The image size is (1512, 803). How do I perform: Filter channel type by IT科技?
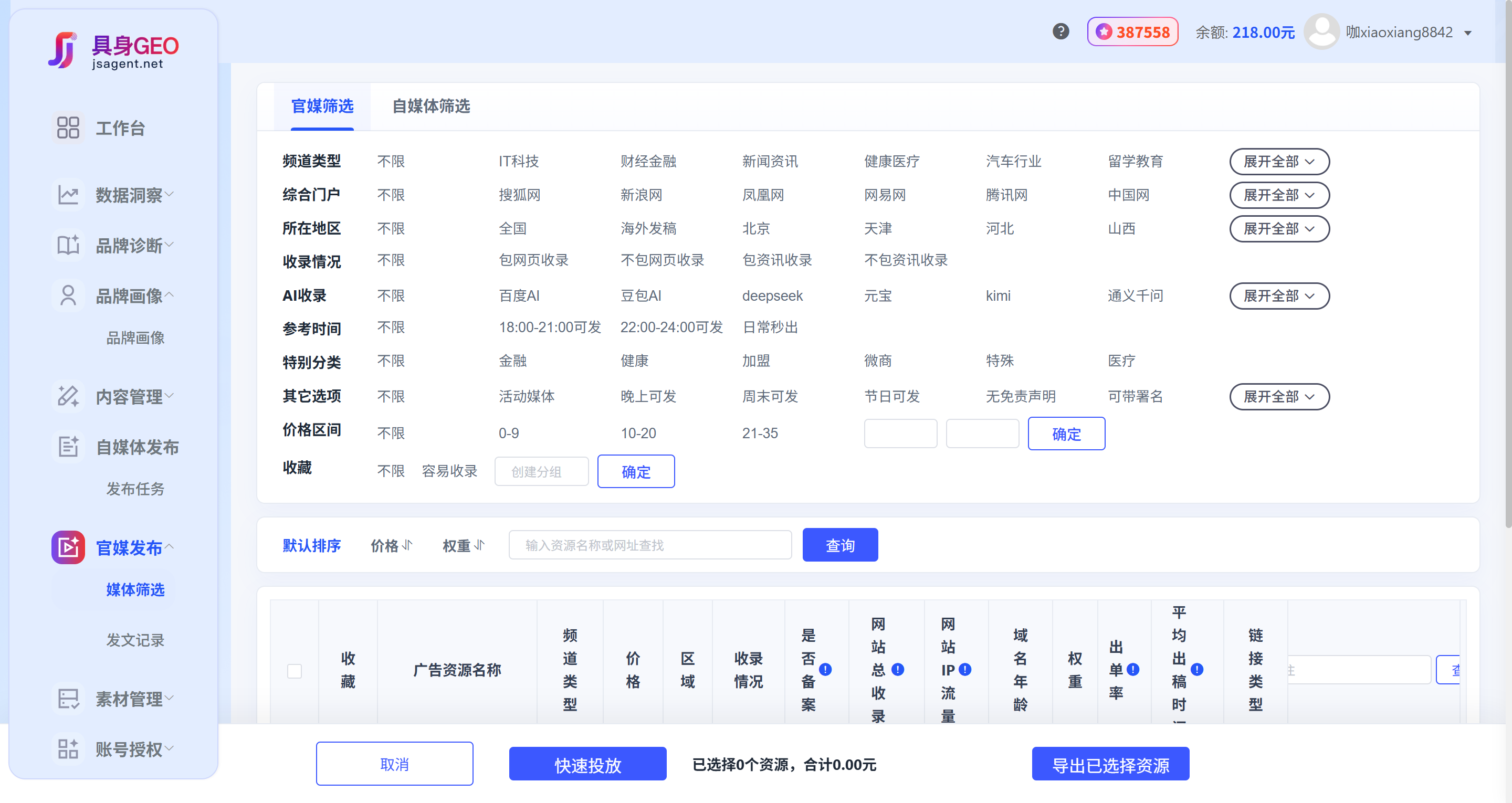518,162
